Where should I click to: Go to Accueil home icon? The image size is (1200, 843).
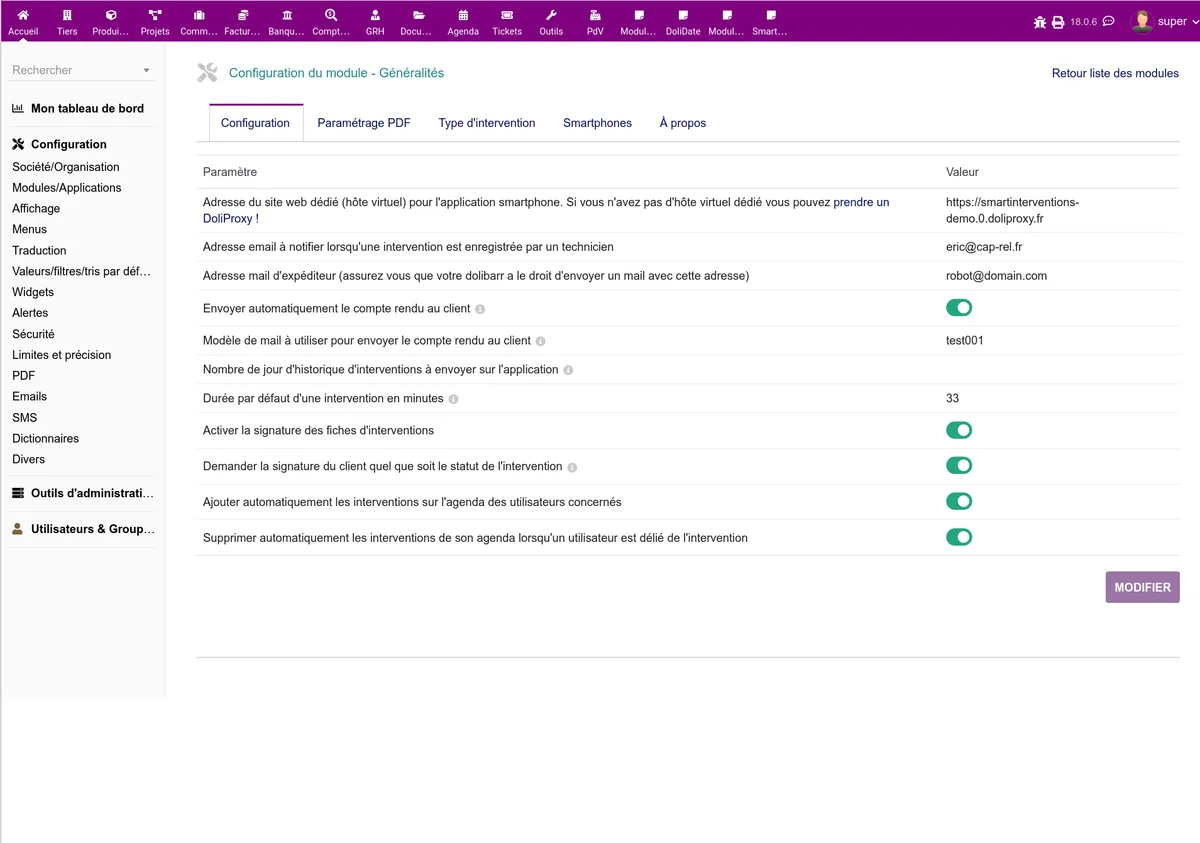pyautogui.click(x=23, y=16)
